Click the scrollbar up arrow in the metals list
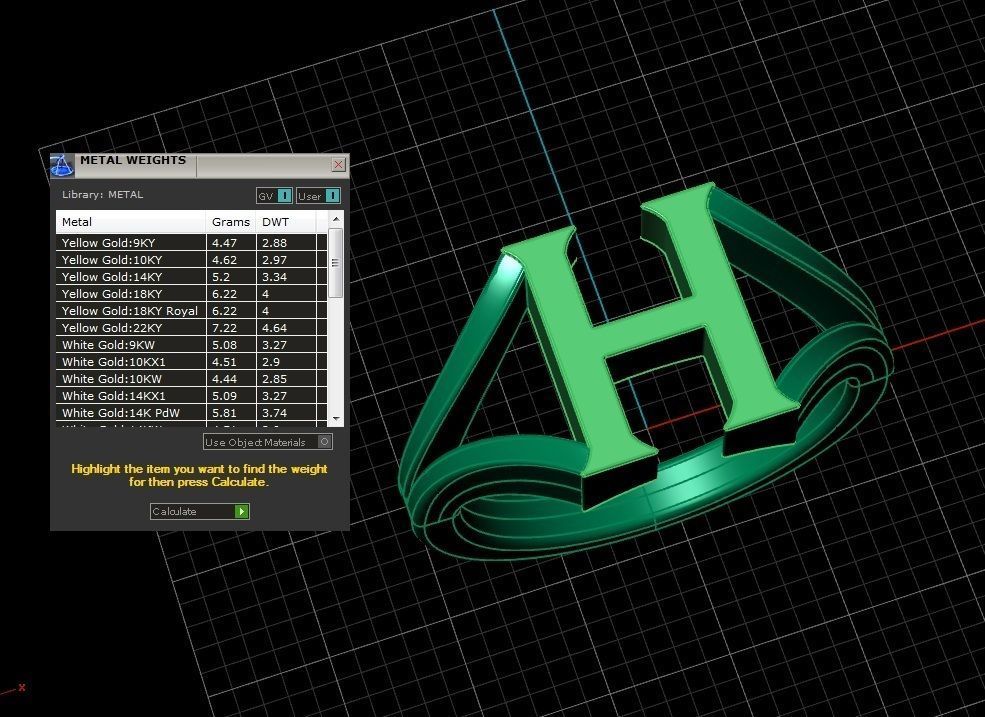The height and width of the screenshot is (717, 985). (336, 219)
